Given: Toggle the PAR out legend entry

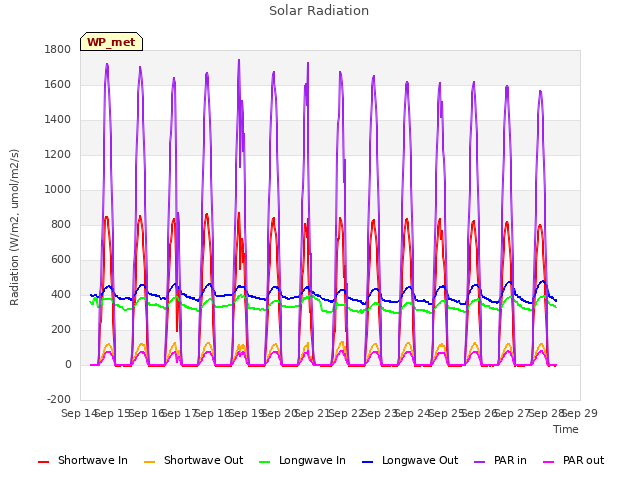Looking at the screenshot, I should click(573, 460).
